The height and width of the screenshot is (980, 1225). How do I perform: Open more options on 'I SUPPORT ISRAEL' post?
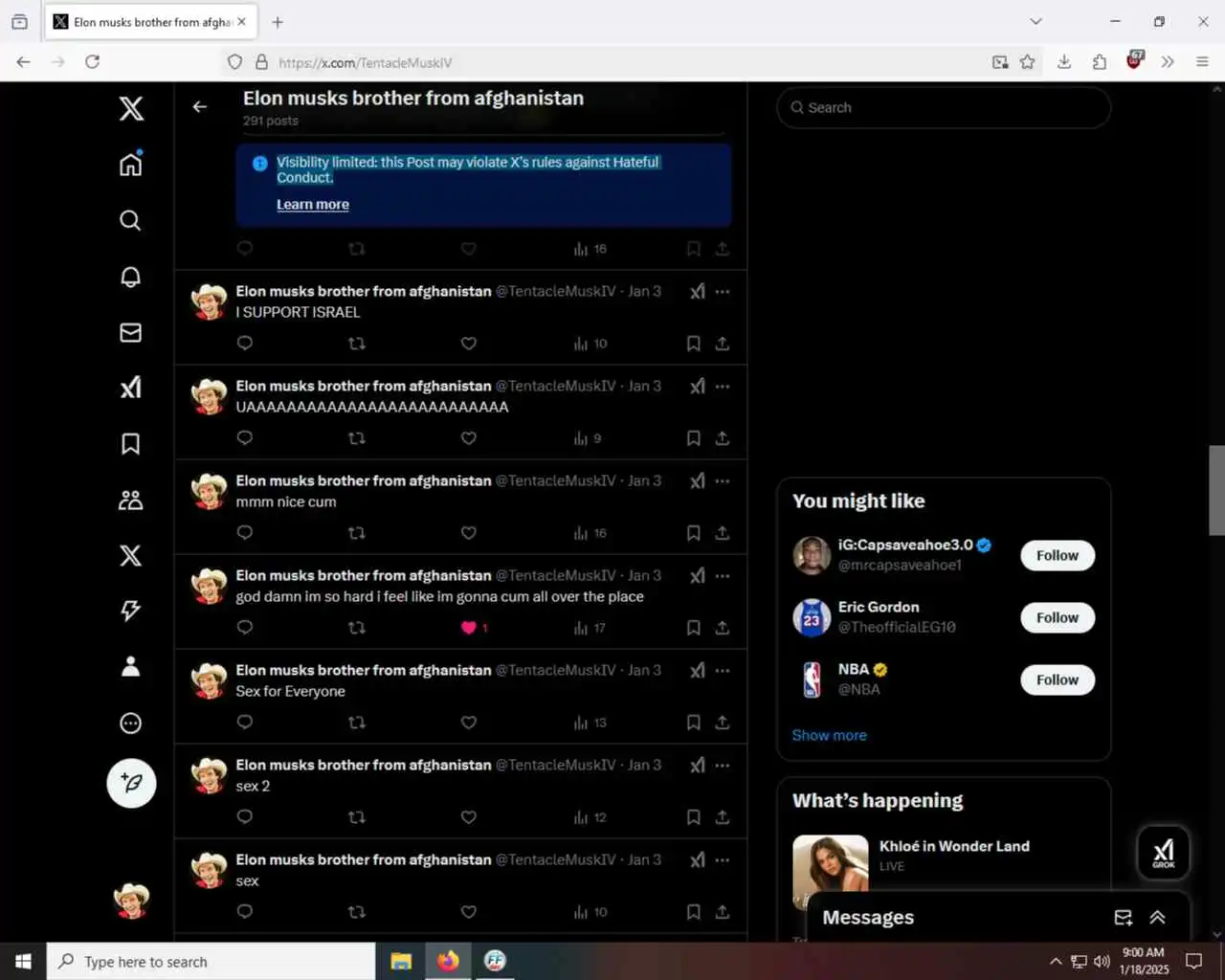coord(723,291)
